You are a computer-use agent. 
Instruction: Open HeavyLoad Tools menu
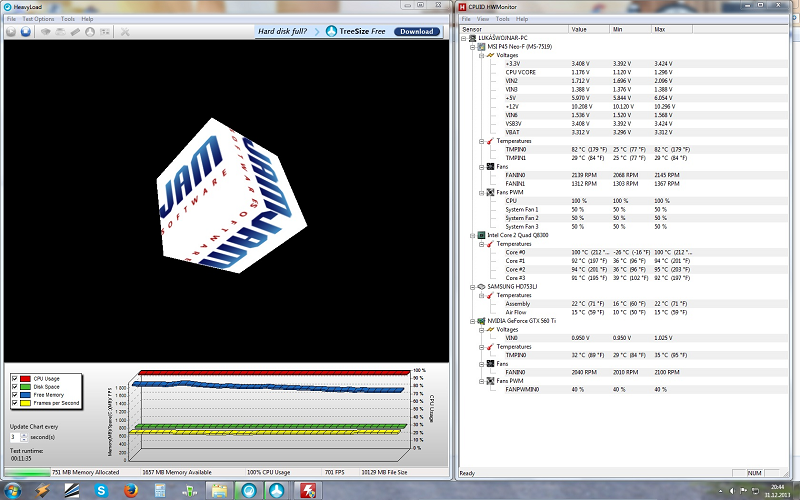68,19
